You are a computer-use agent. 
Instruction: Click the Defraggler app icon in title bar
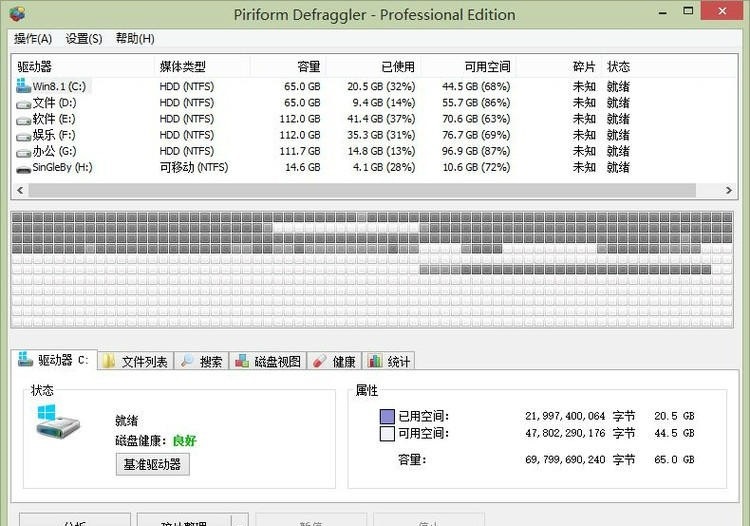(x=18, y=14)
